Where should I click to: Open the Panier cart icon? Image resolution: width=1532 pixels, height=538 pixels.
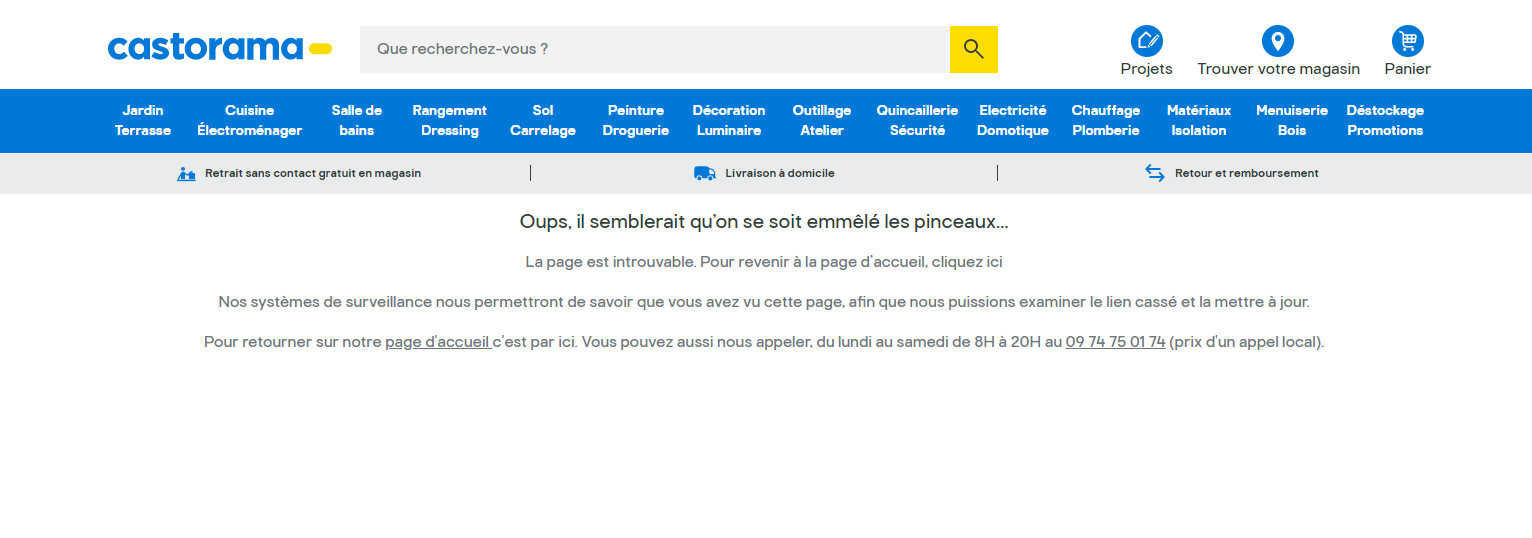coord(1408,41)
